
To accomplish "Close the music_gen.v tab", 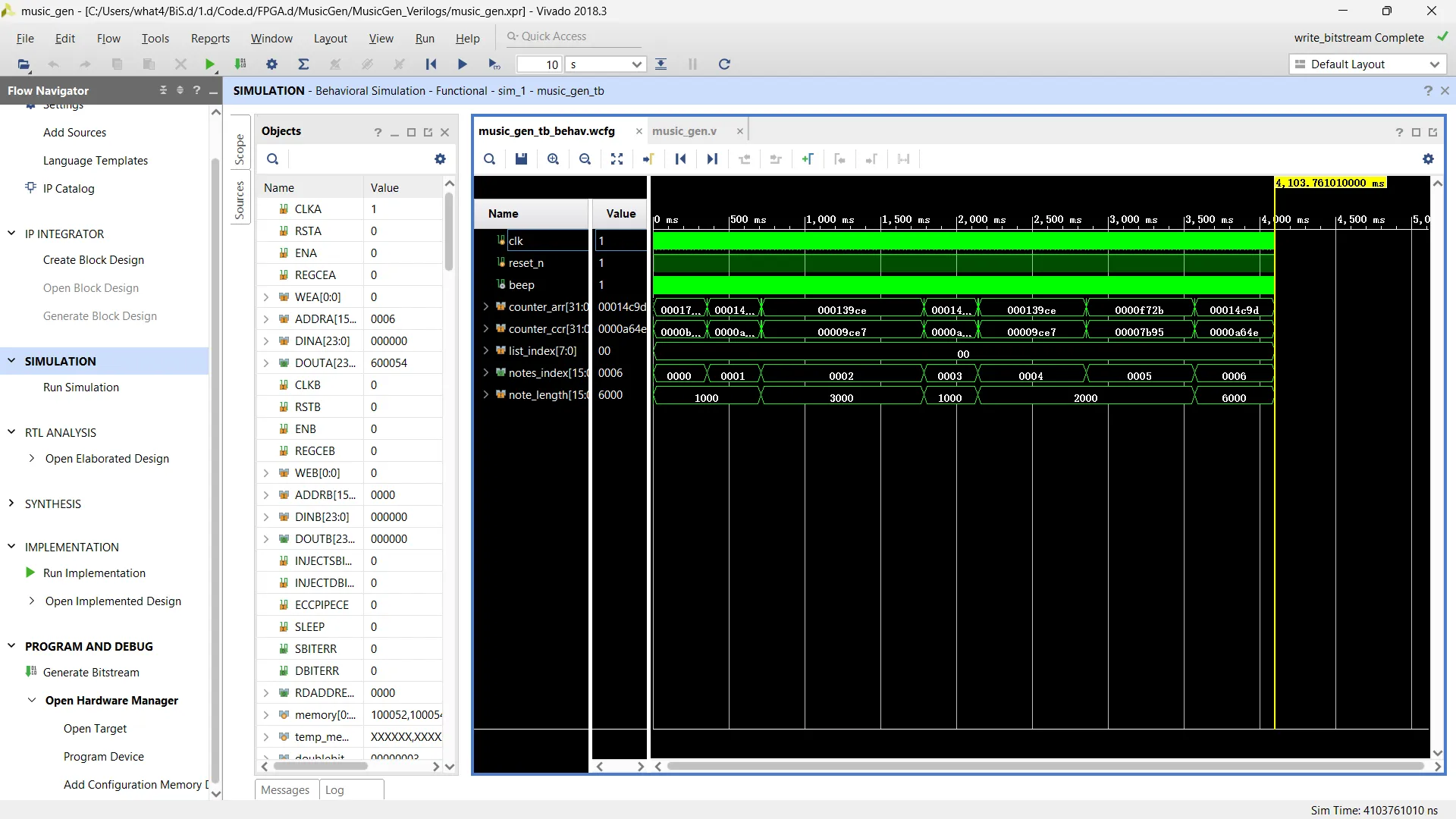I will click(x=740, y=131).
